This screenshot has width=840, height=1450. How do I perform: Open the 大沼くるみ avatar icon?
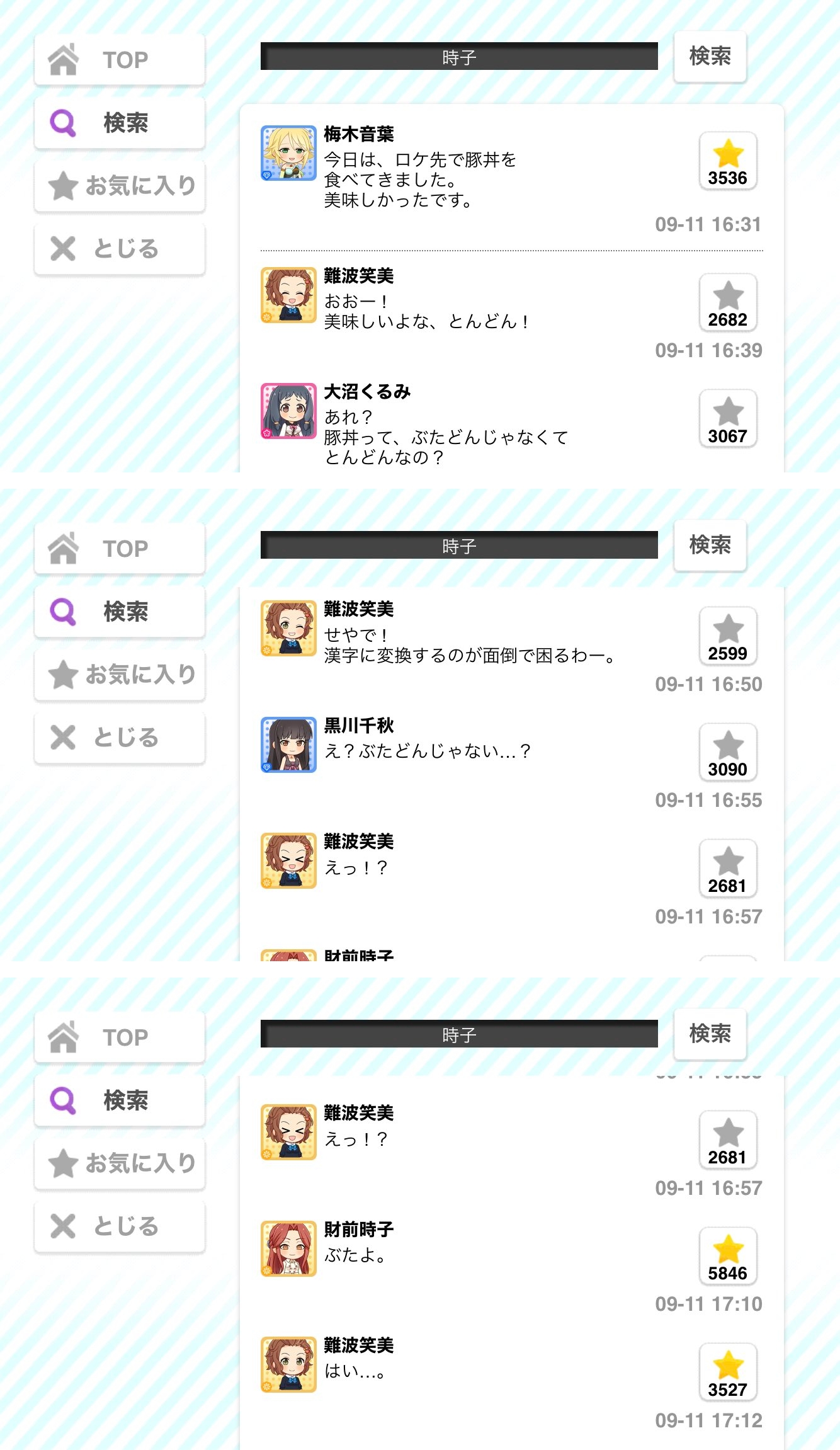click(288, 411)
